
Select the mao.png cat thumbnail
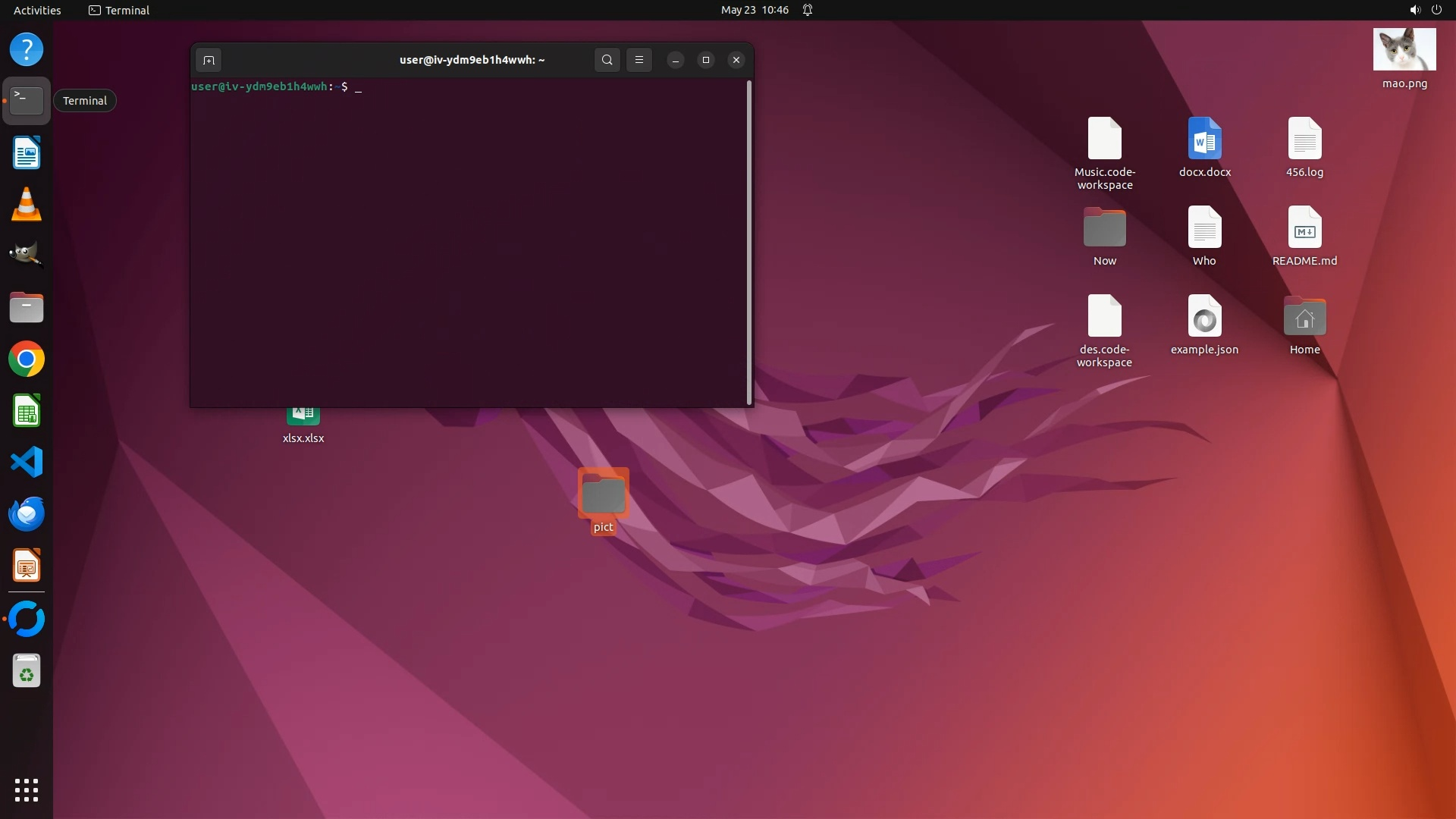[x=1404, y=50]
